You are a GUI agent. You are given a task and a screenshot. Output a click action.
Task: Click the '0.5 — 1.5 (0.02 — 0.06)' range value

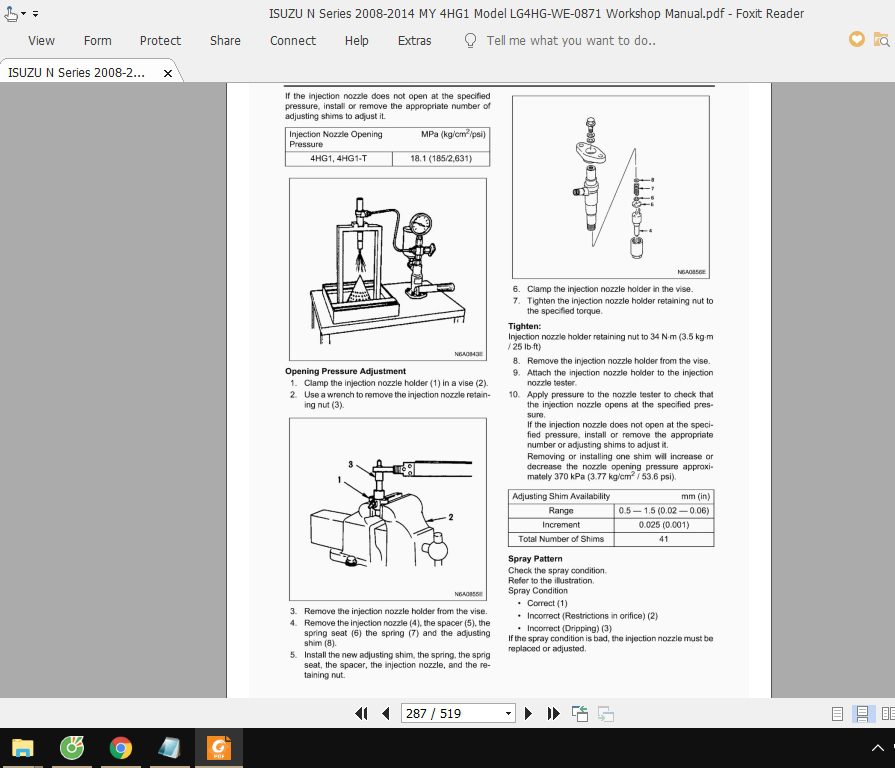[x=664, y=510]
